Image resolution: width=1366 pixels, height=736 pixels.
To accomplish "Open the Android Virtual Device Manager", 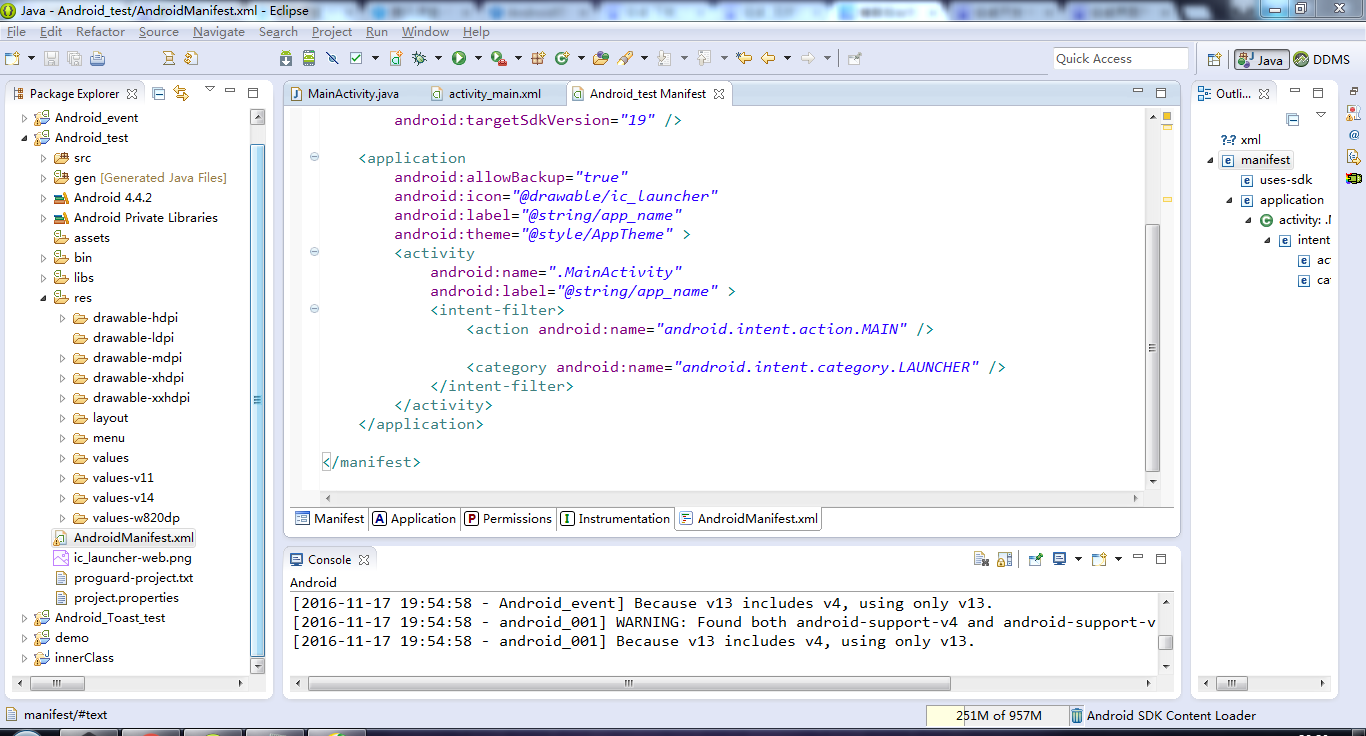I will tap(309, 58).
